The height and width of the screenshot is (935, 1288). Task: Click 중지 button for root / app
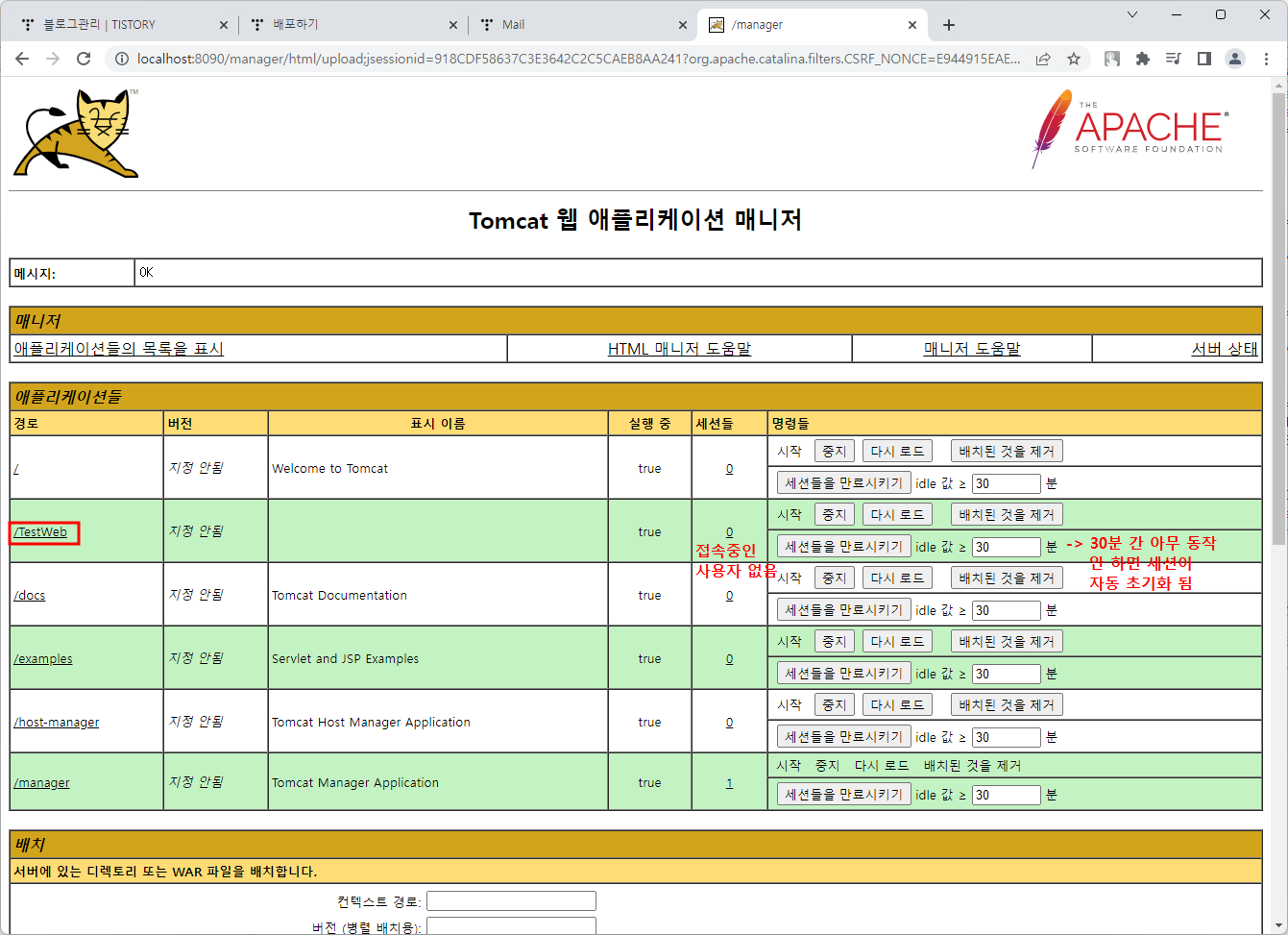(834, 451)
